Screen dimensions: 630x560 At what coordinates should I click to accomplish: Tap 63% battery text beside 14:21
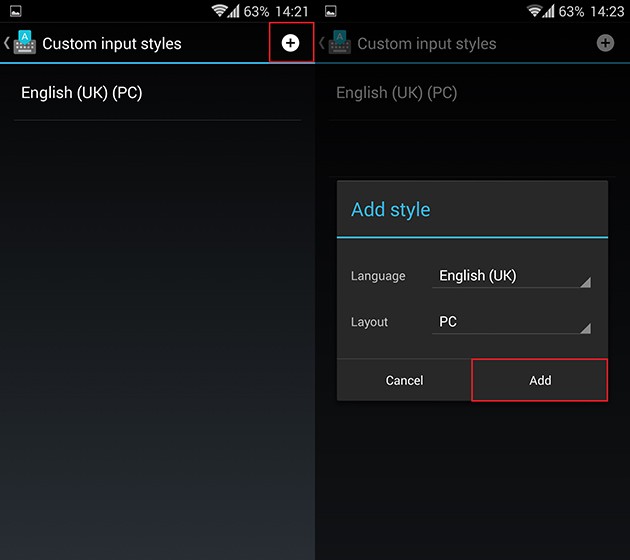(256, 11)
